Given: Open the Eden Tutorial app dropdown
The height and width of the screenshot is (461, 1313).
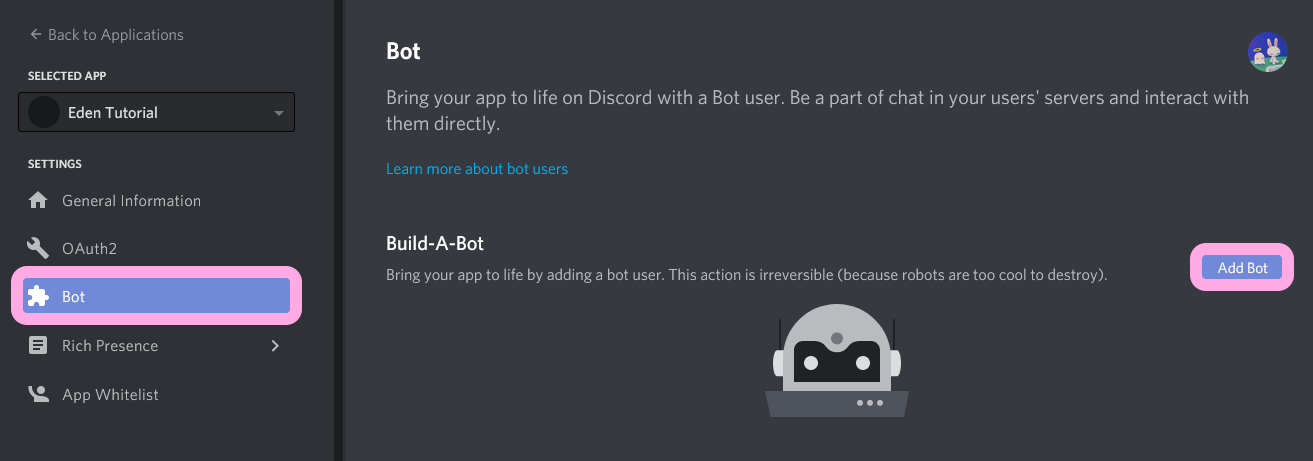Looking at the screenshot, I should 157,112.
